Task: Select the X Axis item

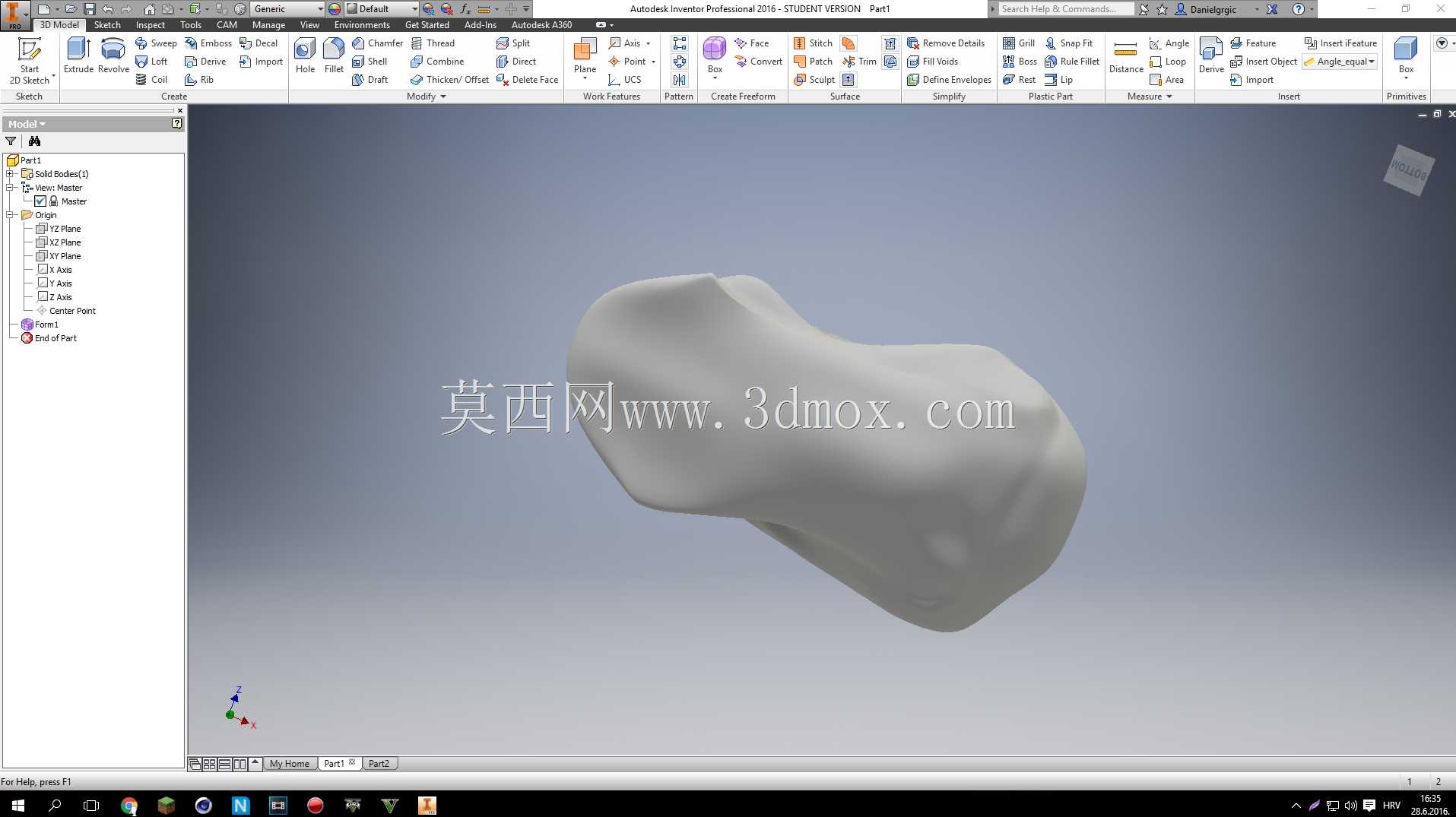Action: tap(55, 270)
